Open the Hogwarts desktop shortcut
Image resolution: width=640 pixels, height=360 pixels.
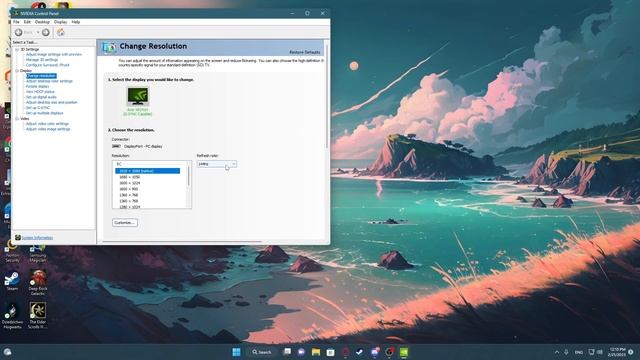point(12,316)
